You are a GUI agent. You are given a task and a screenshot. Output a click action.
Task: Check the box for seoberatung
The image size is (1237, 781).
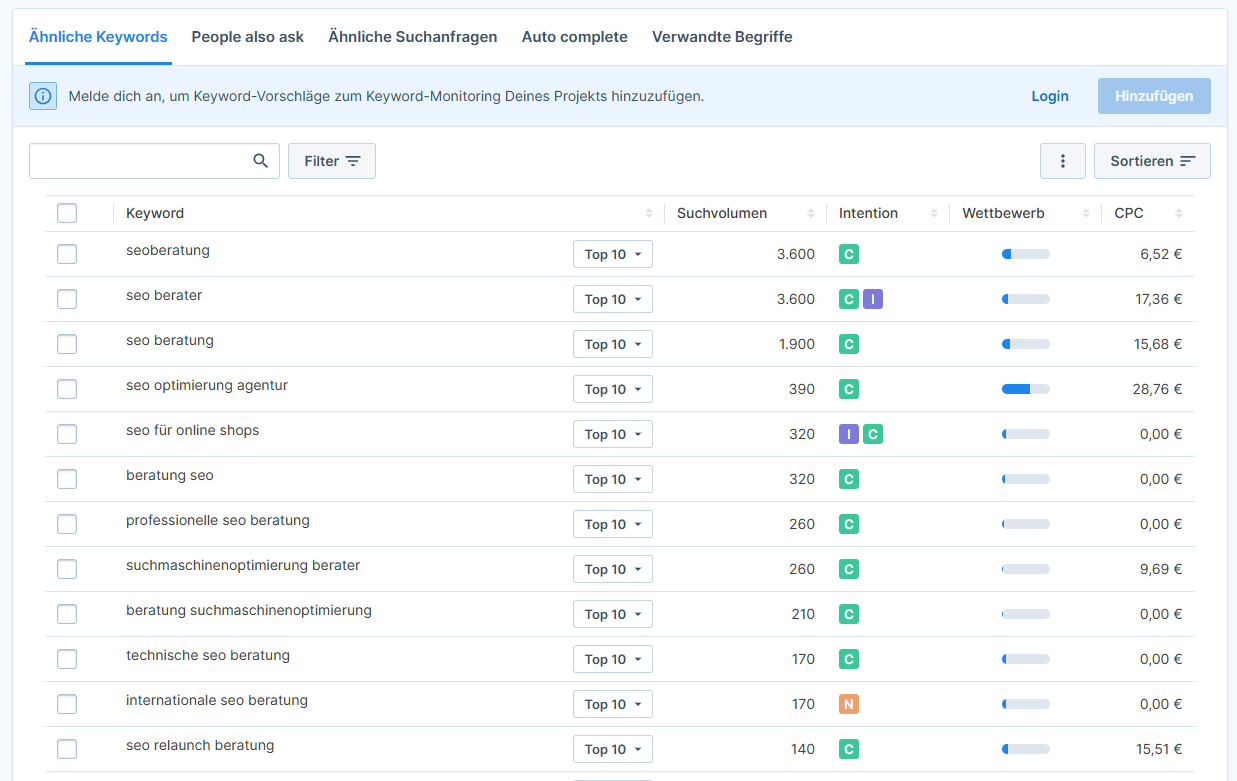click(67, 254)
